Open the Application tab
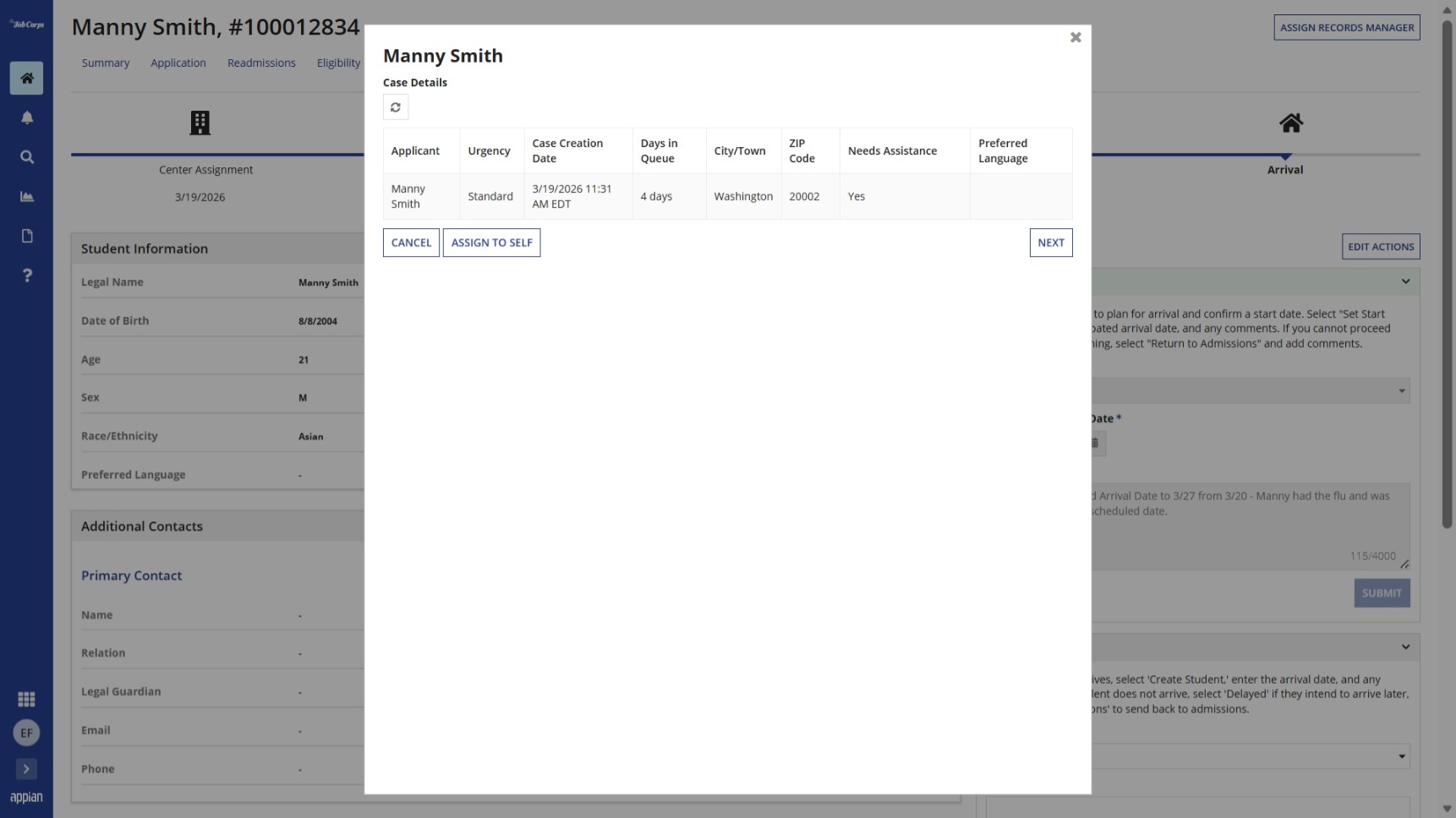 point(178,63)
